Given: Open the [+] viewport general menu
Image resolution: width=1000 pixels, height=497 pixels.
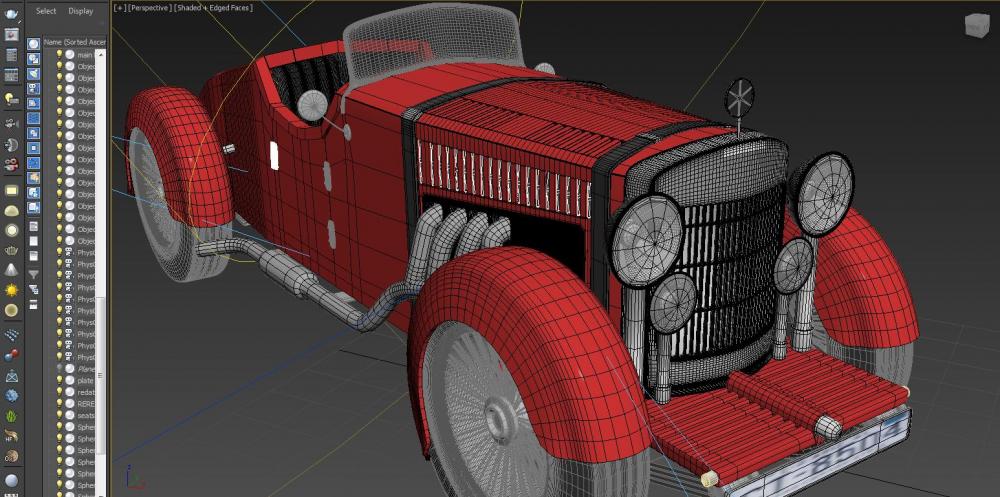Looking at the screenshot, I should (119, 8).
